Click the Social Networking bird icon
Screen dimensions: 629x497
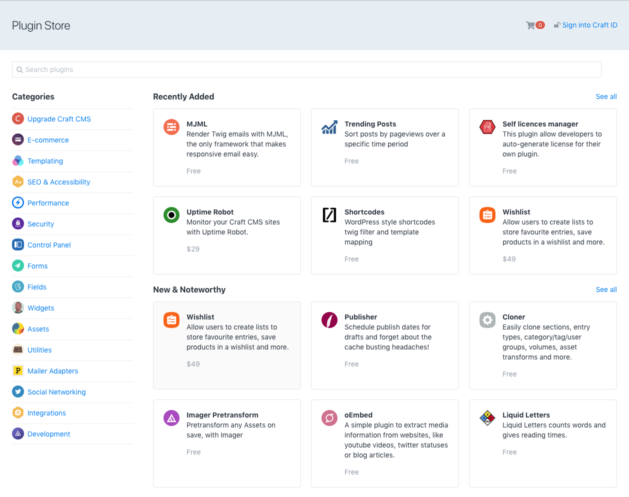[18, 392]
